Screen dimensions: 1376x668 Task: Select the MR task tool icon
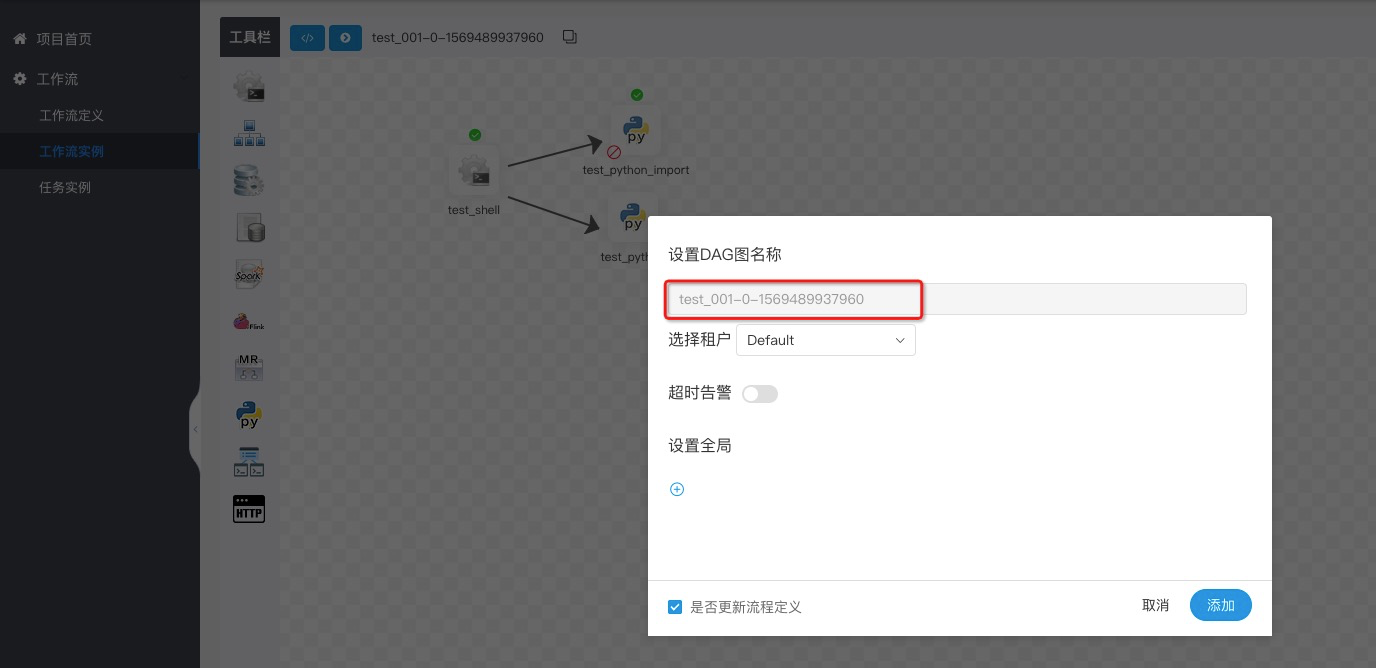[249, 367]
